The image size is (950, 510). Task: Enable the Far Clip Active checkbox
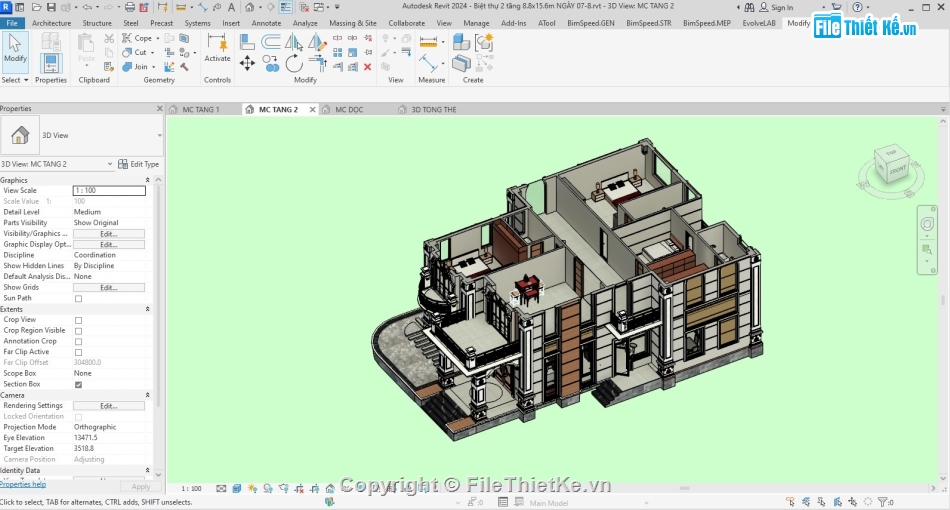78,352
